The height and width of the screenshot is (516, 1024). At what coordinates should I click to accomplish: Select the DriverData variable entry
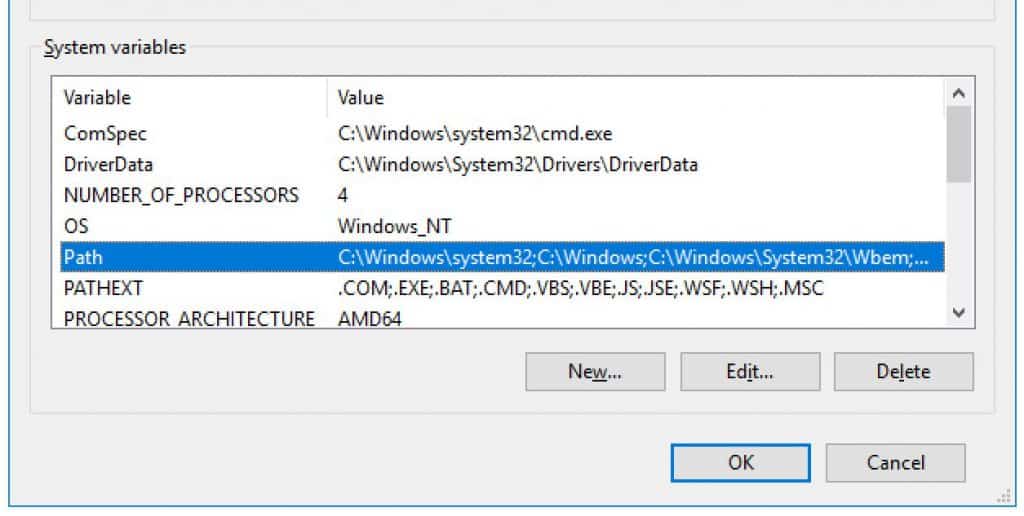pyautogui.click(x=502, y=165)
